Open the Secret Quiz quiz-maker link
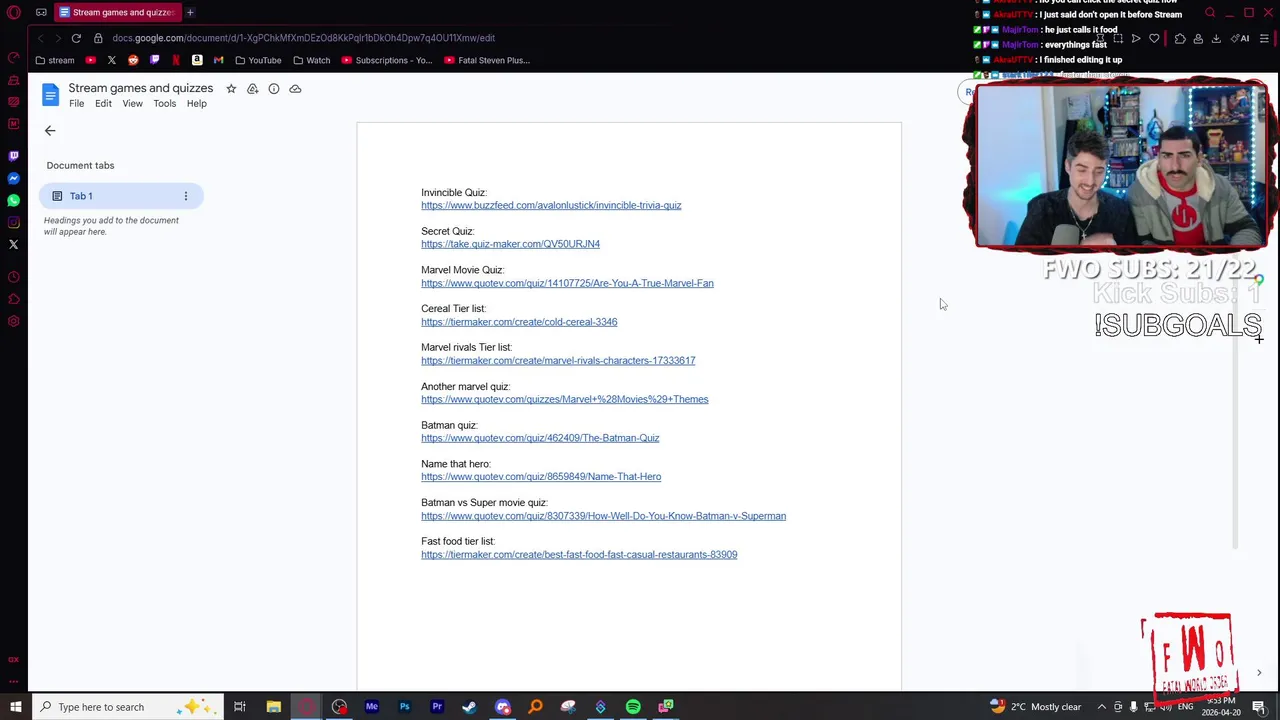The image size is (1280, 720). (x=510, y=244)
